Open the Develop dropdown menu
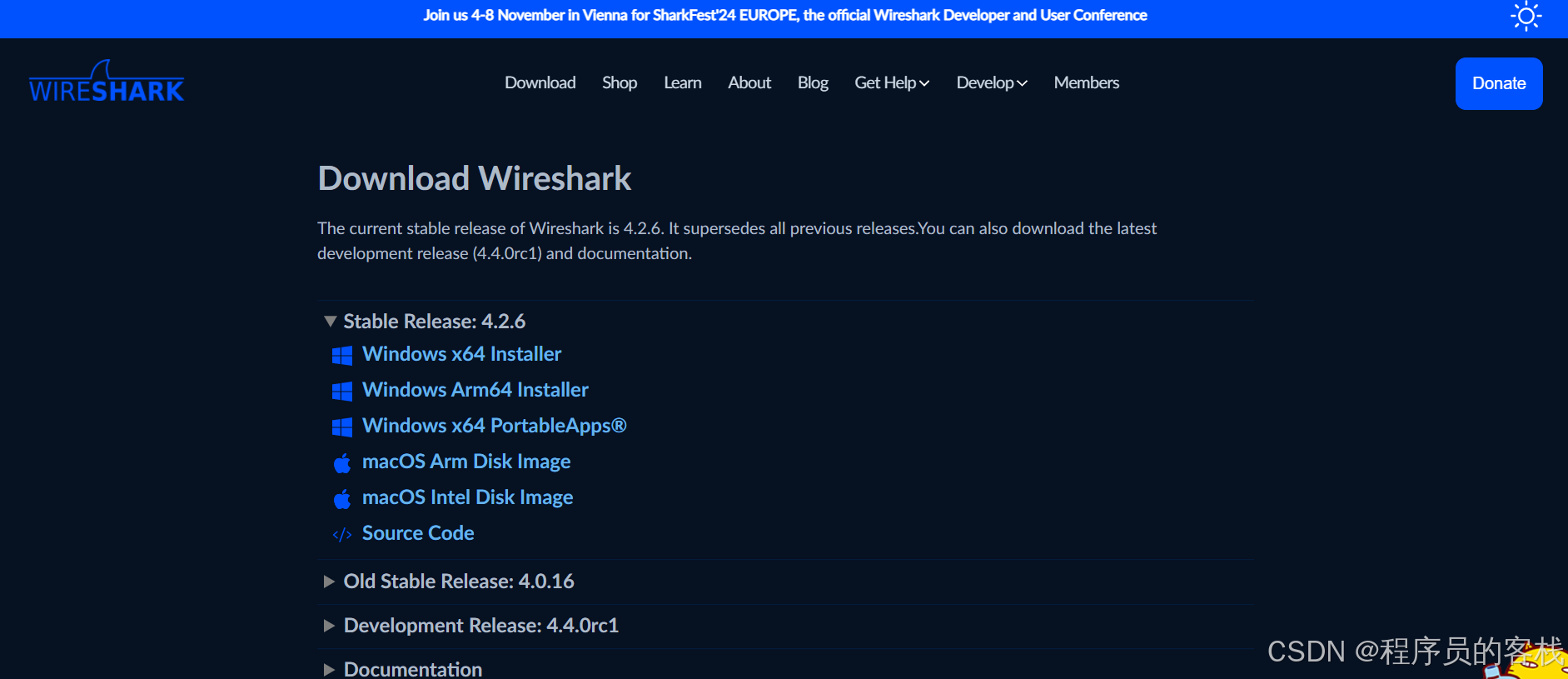Screen dimensions: 1568x679 [992, 82]
